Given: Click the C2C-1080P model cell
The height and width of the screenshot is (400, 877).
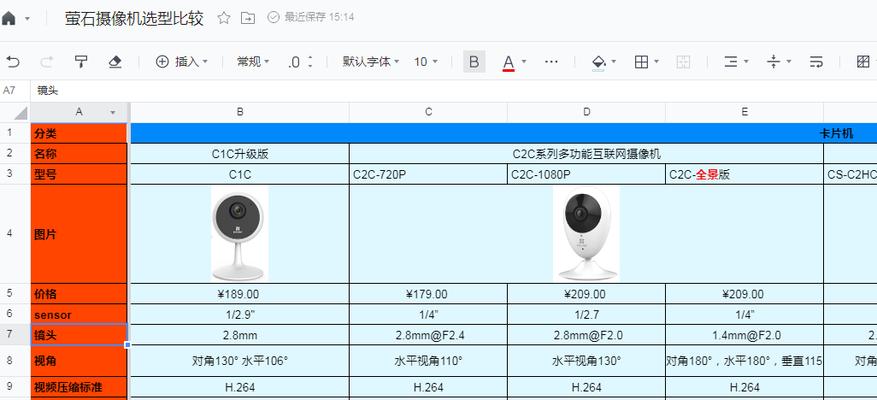Looking at the screenshot, I should click(587, 175).
